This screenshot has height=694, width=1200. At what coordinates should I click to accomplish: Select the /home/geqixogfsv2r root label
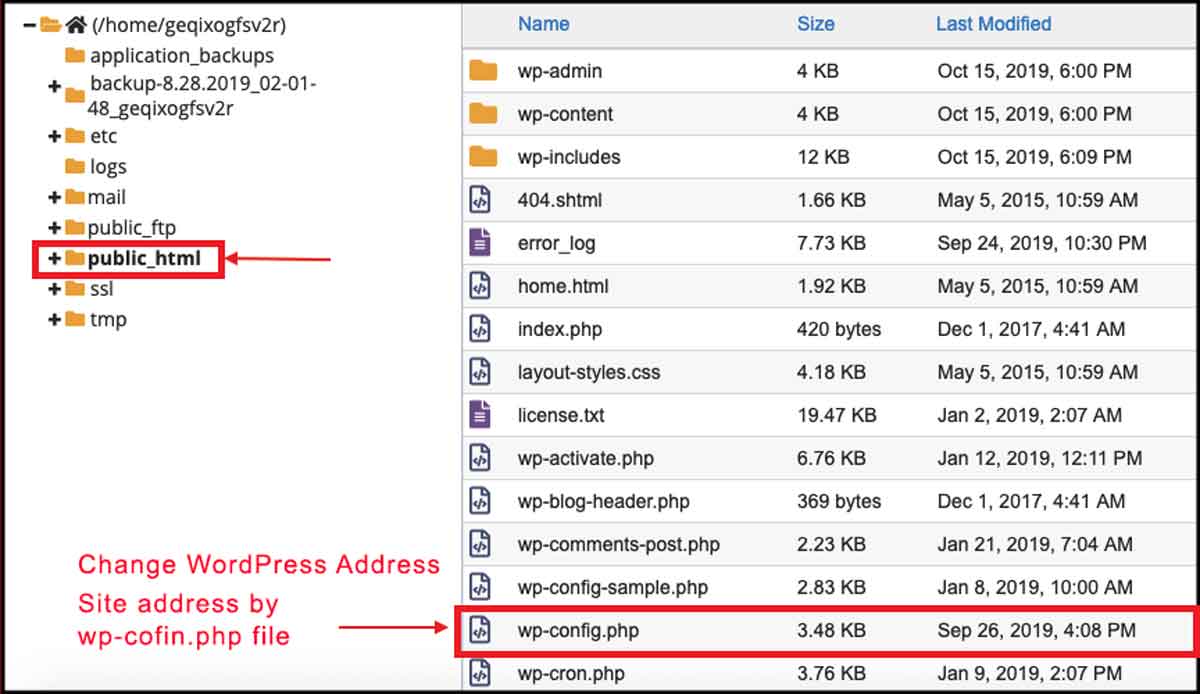point(189,26)
